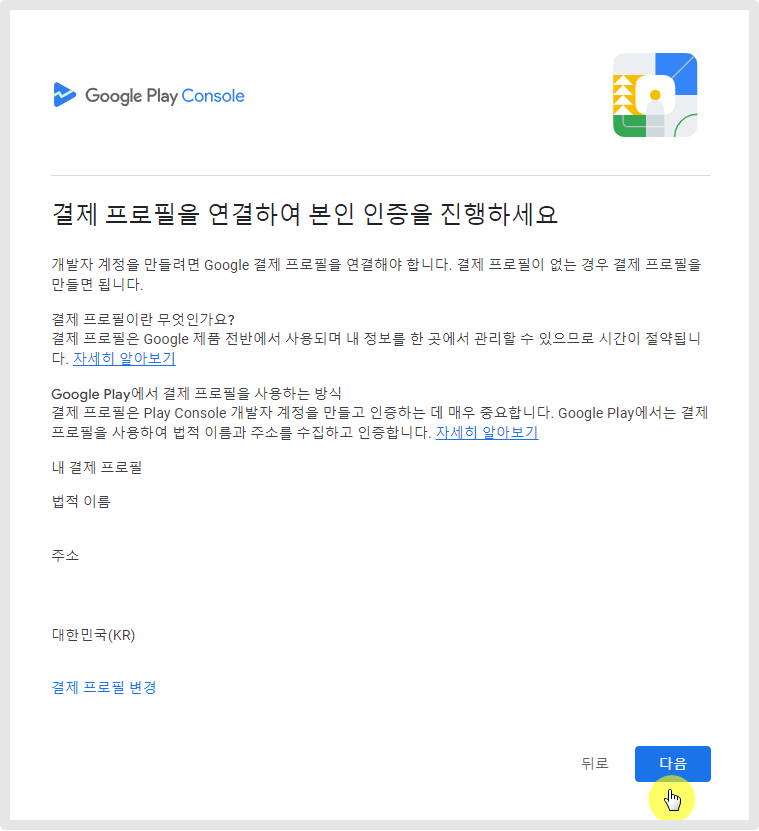The height and width of the screenshot is (831, 759).
Task: Click the colorful payments profile illustration
Action: click(x=655, y=95)
